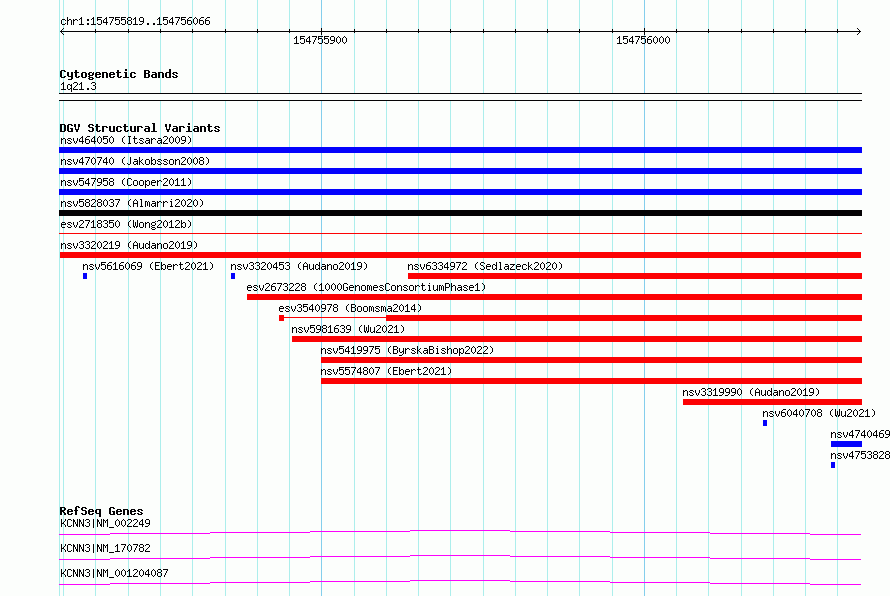Select the 1q21.3 band label
Viewport: 890px width, 596px height.
[78, 86]
